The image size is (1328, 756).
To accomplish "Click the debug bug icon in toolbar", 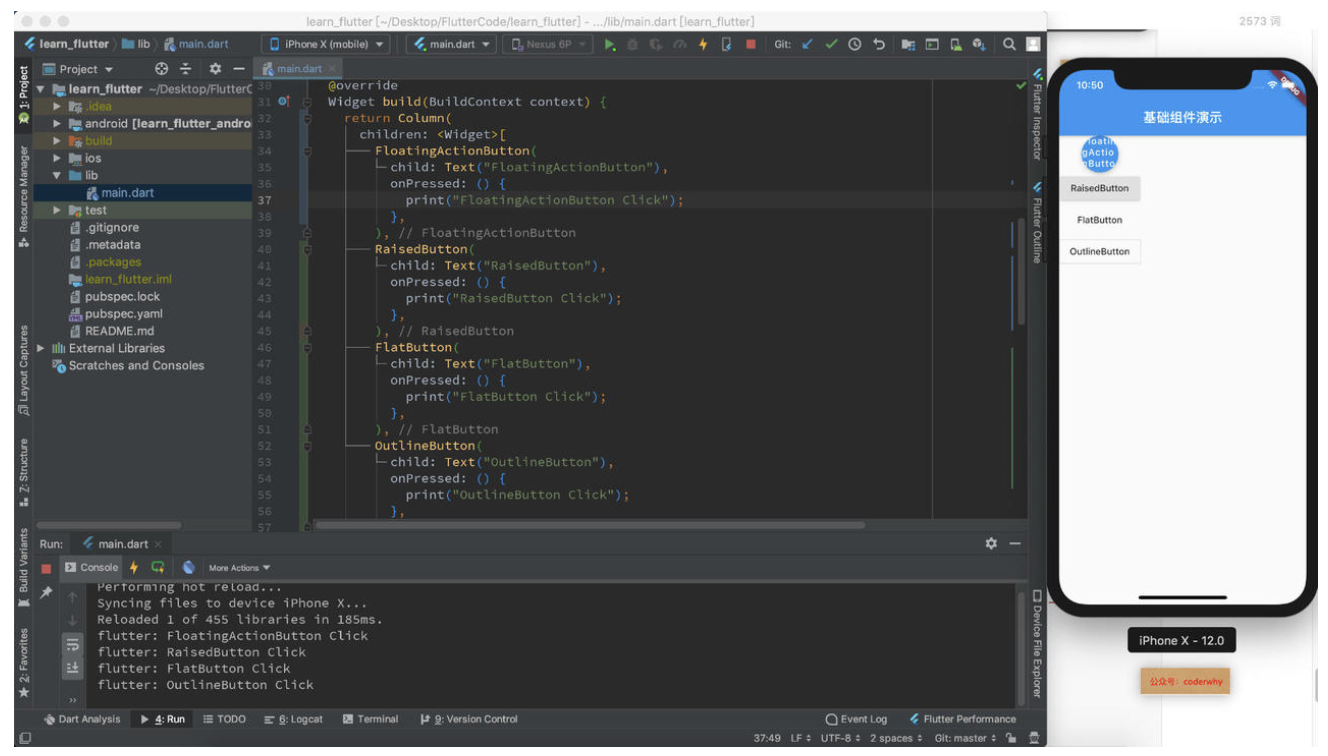I will (x=633, y=44).
